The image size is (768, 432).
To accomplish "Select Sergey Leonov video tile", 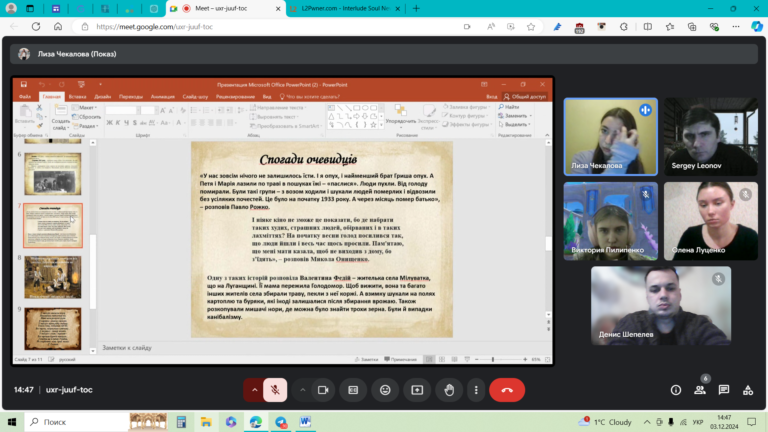I will (x=711, y=137).
